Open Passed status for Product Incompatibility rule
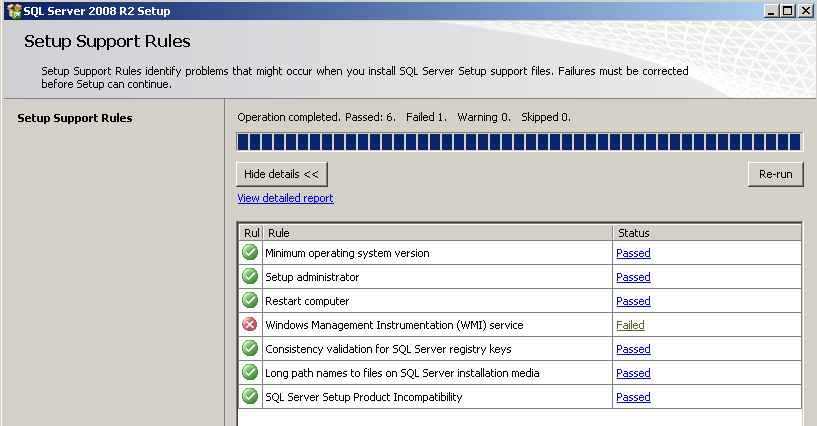This screenshot has width=817, height=426. [633, 397]
